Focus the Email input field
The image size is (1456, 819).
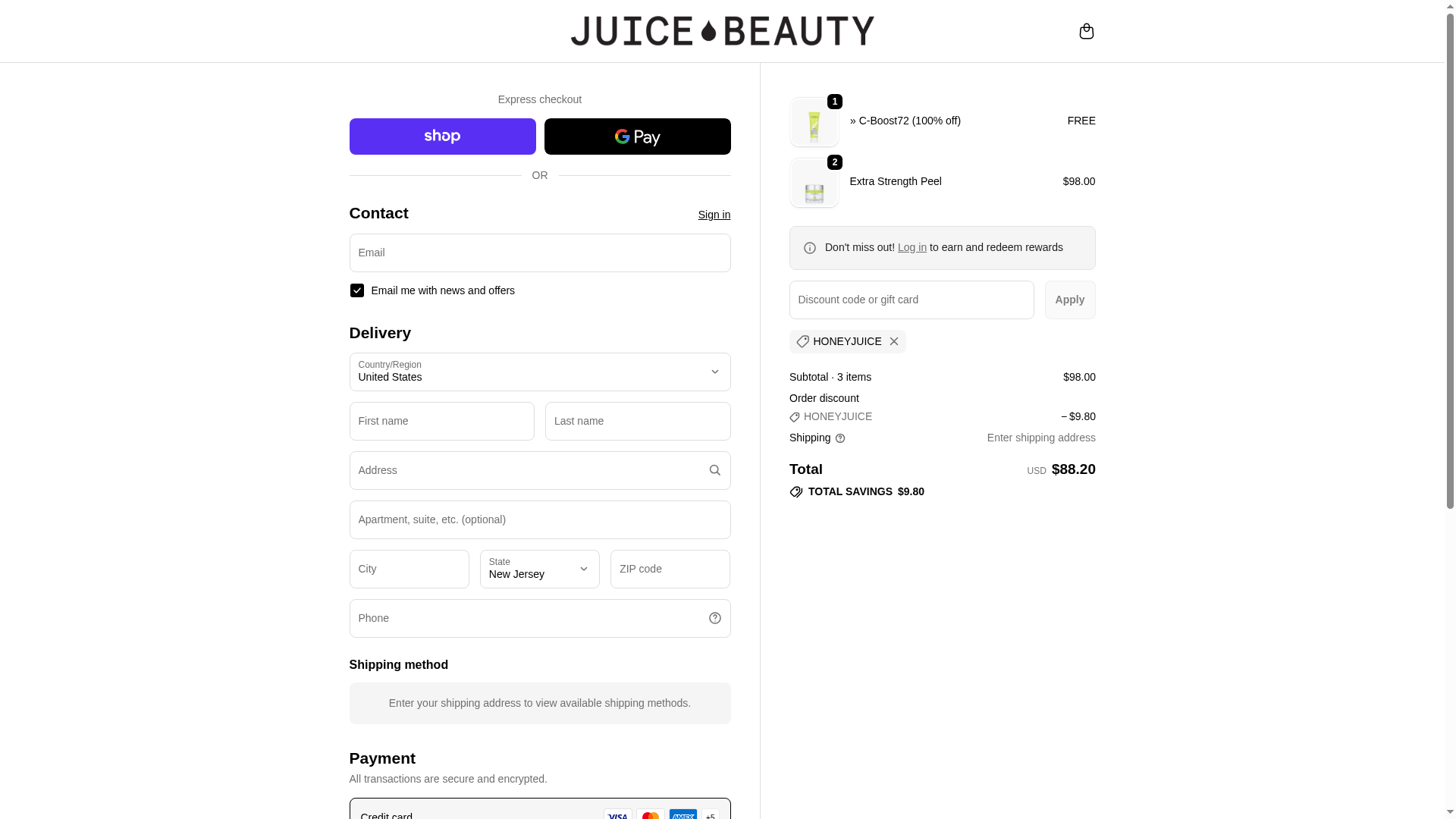click(539, 253)
